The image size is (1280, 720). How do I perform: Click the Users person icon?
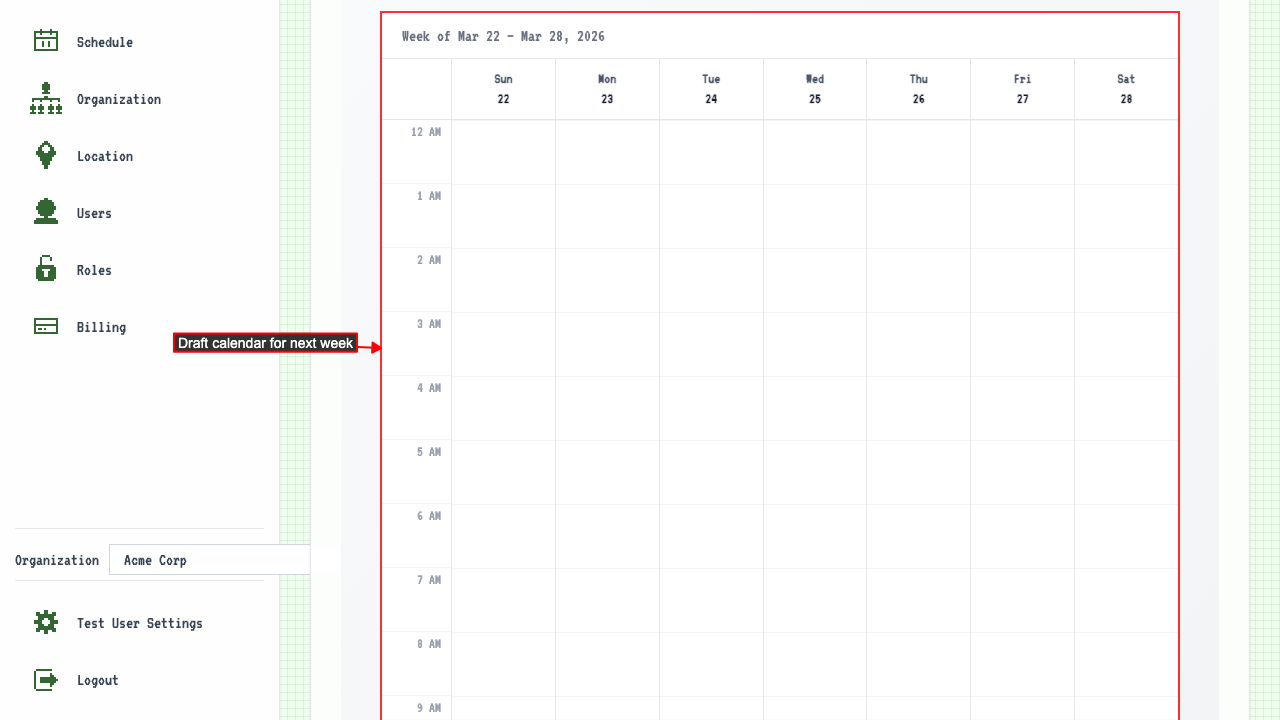[45, 212]
